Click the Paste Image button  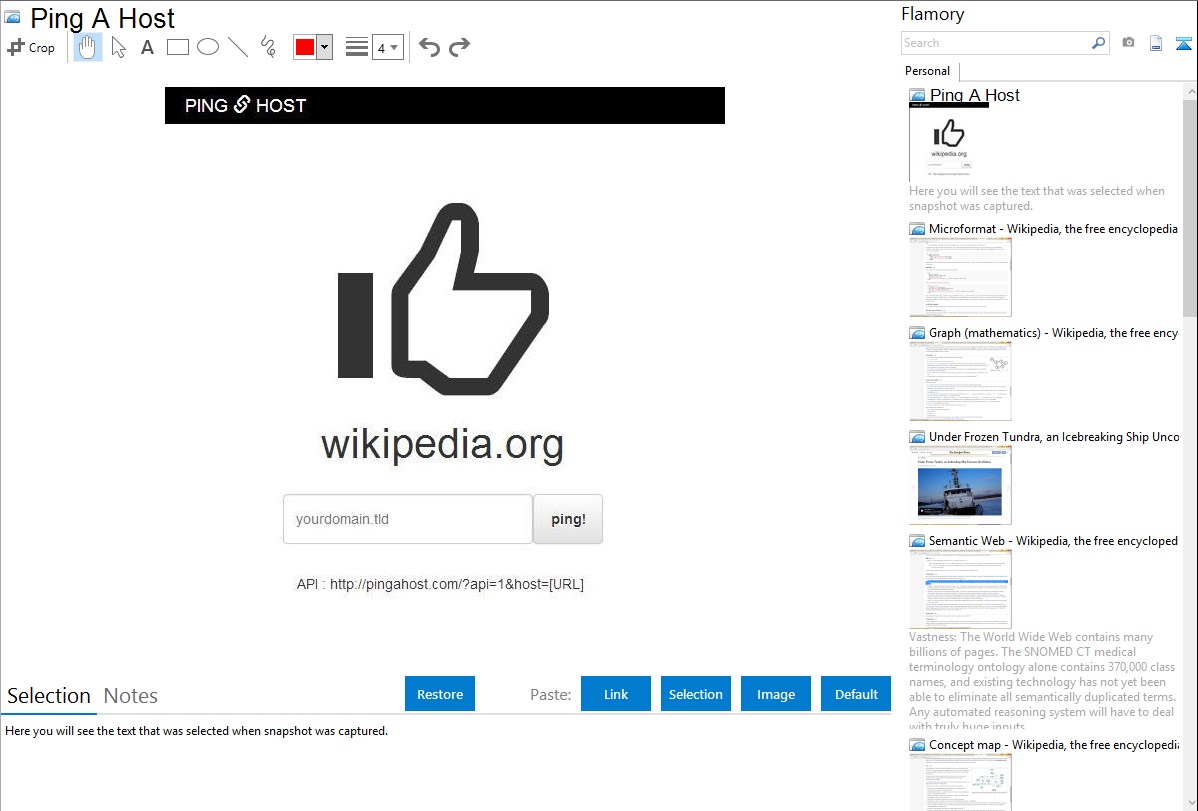pyautogui.click(x=776, y=694)
